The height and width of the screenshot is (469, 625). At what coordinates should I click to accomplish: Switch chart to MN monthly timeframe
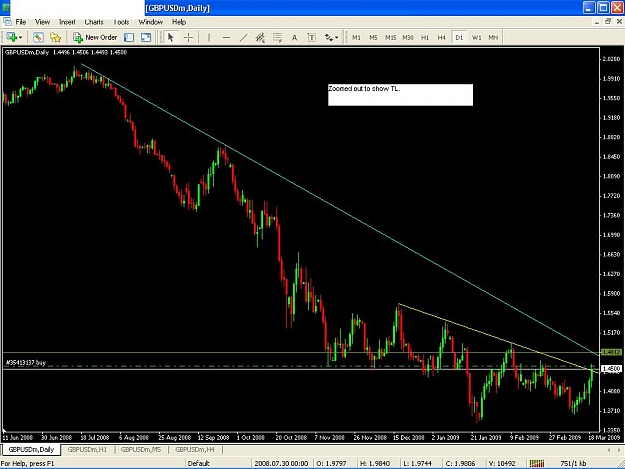coord(493,37)
